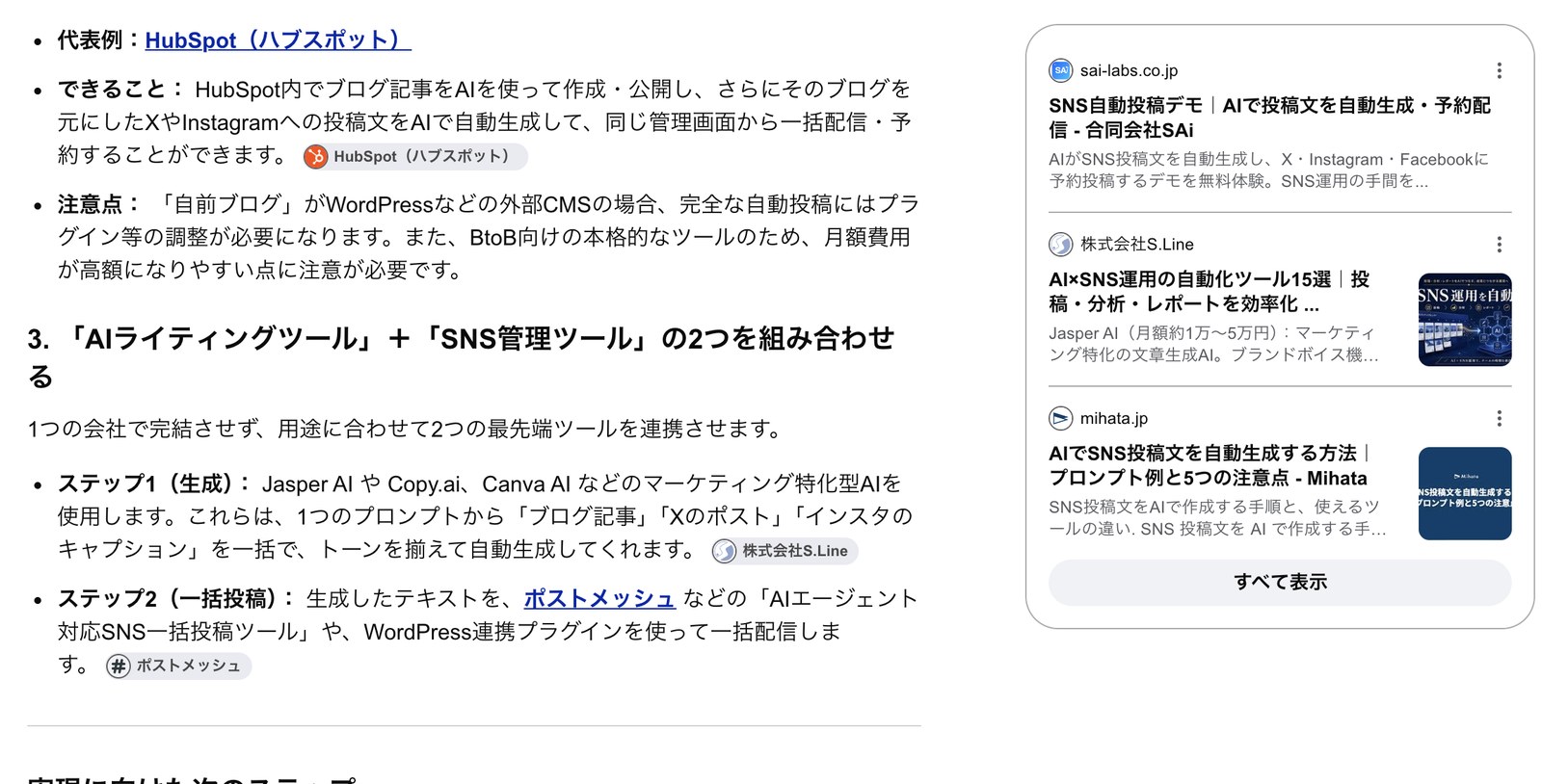This screenshot has height=784, width=1542.
Task: Click the 株式会社S.Line source citation chip
Action: click(x=784, y=551)
